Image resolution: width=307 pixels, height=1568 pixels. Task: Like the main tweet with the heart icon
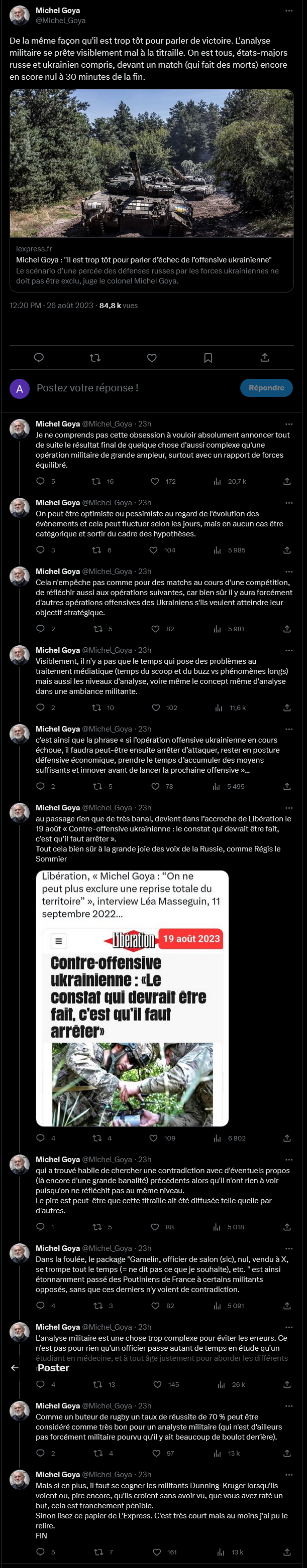click(152, 357)
